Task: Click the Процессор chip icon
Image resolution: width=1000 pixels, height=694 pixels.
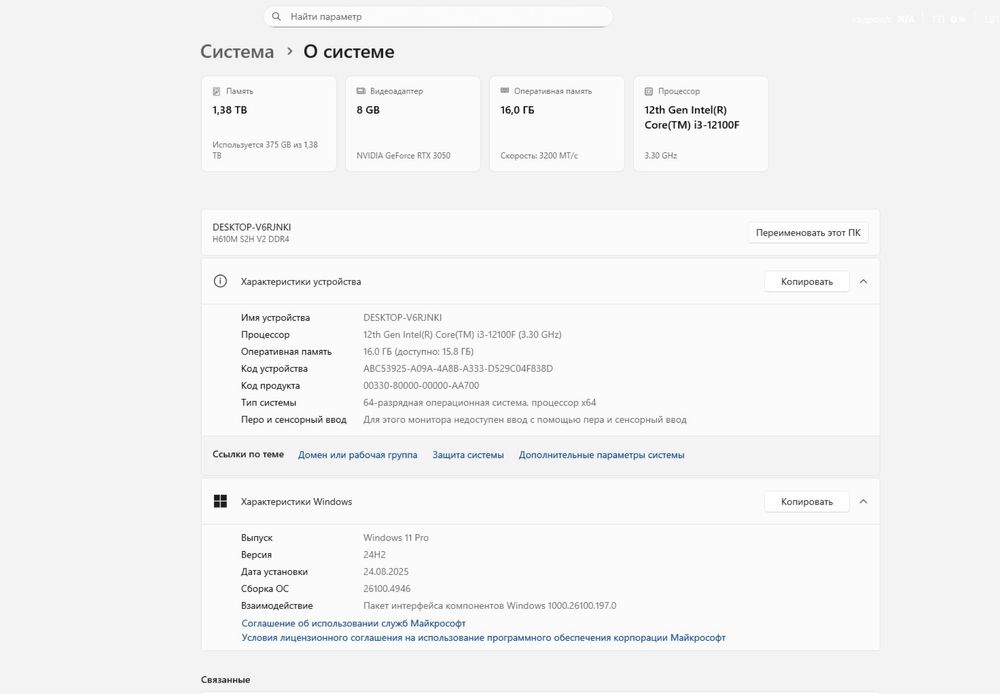Action: [649, 91]
